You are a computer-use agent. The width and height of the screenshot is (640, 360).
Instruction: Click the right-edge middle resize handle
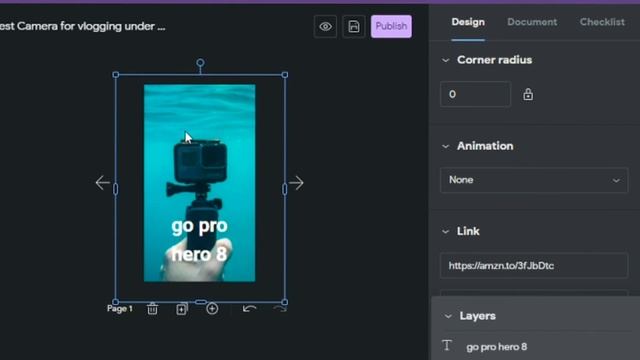tap(284, 189)
